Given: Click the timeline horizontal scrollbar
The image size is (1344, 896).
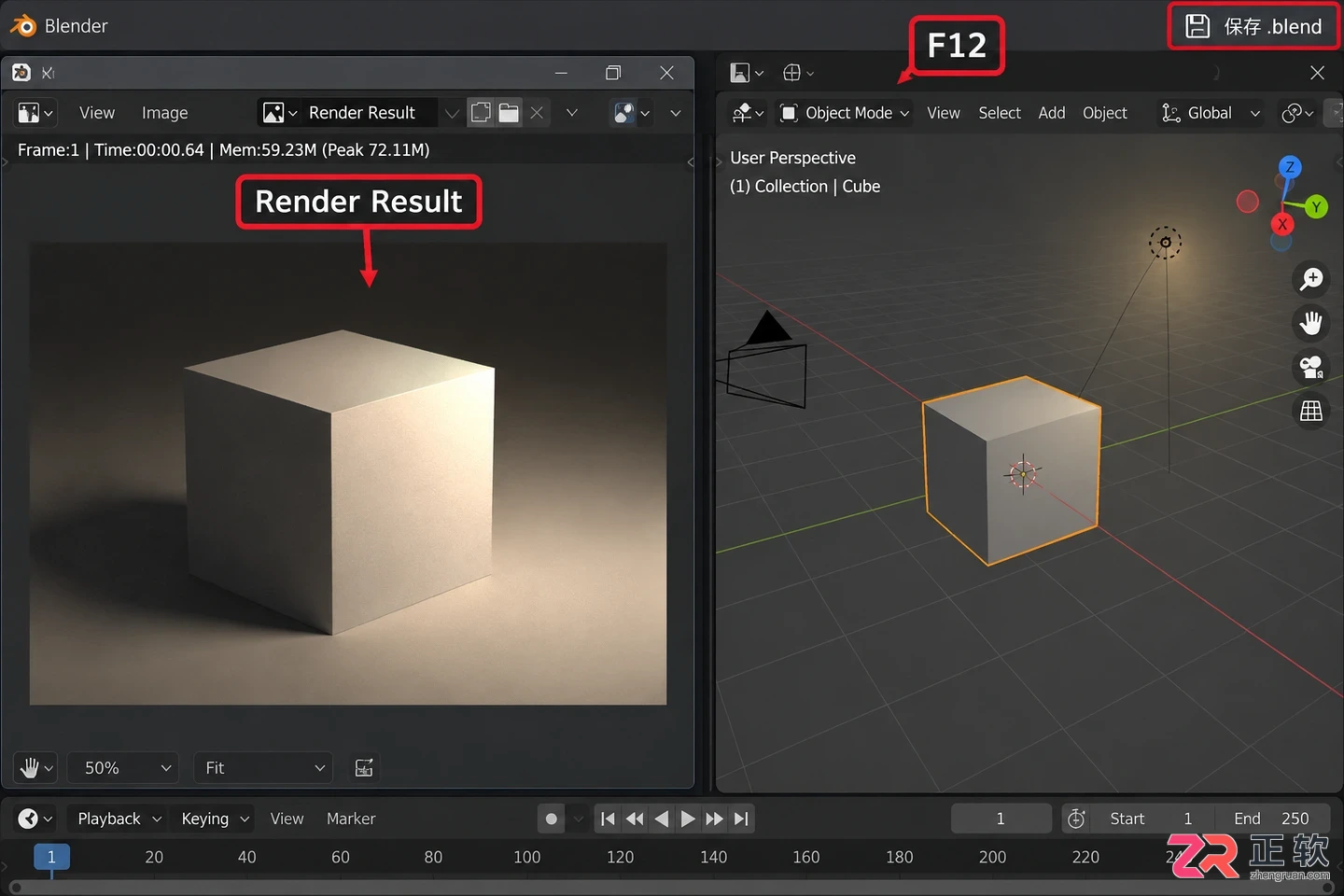Looking at the screenshot, I should pyautogui.click(x=672, y=888).
